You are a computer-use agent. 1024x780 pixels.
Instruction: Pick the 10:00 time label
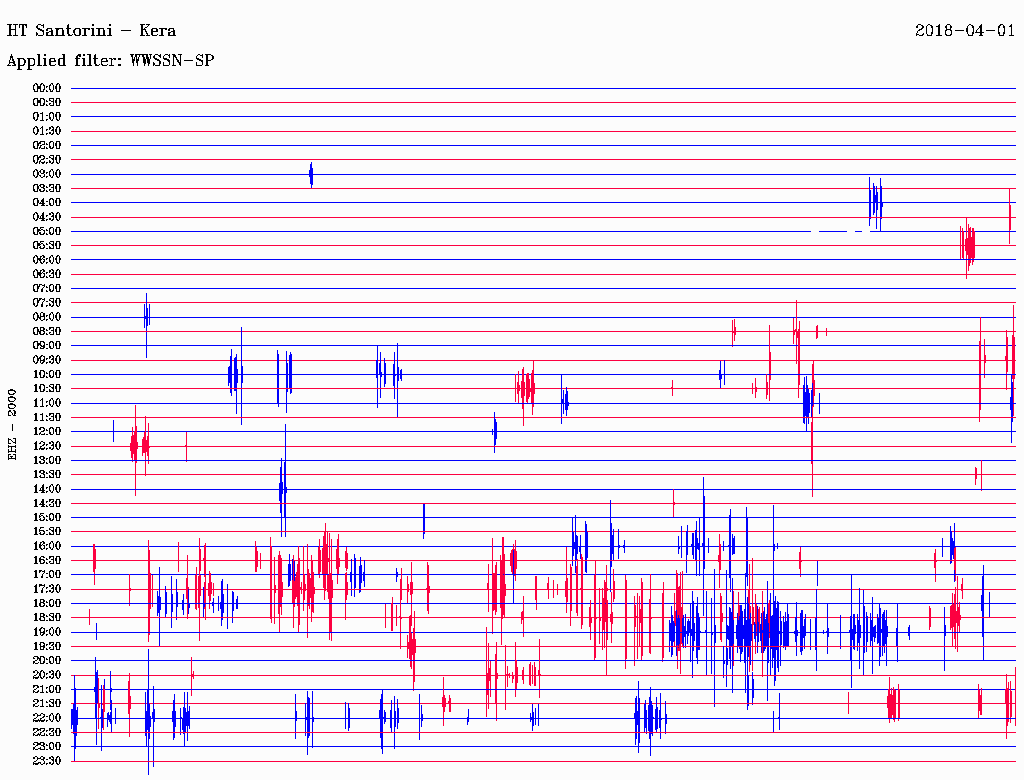47,374
